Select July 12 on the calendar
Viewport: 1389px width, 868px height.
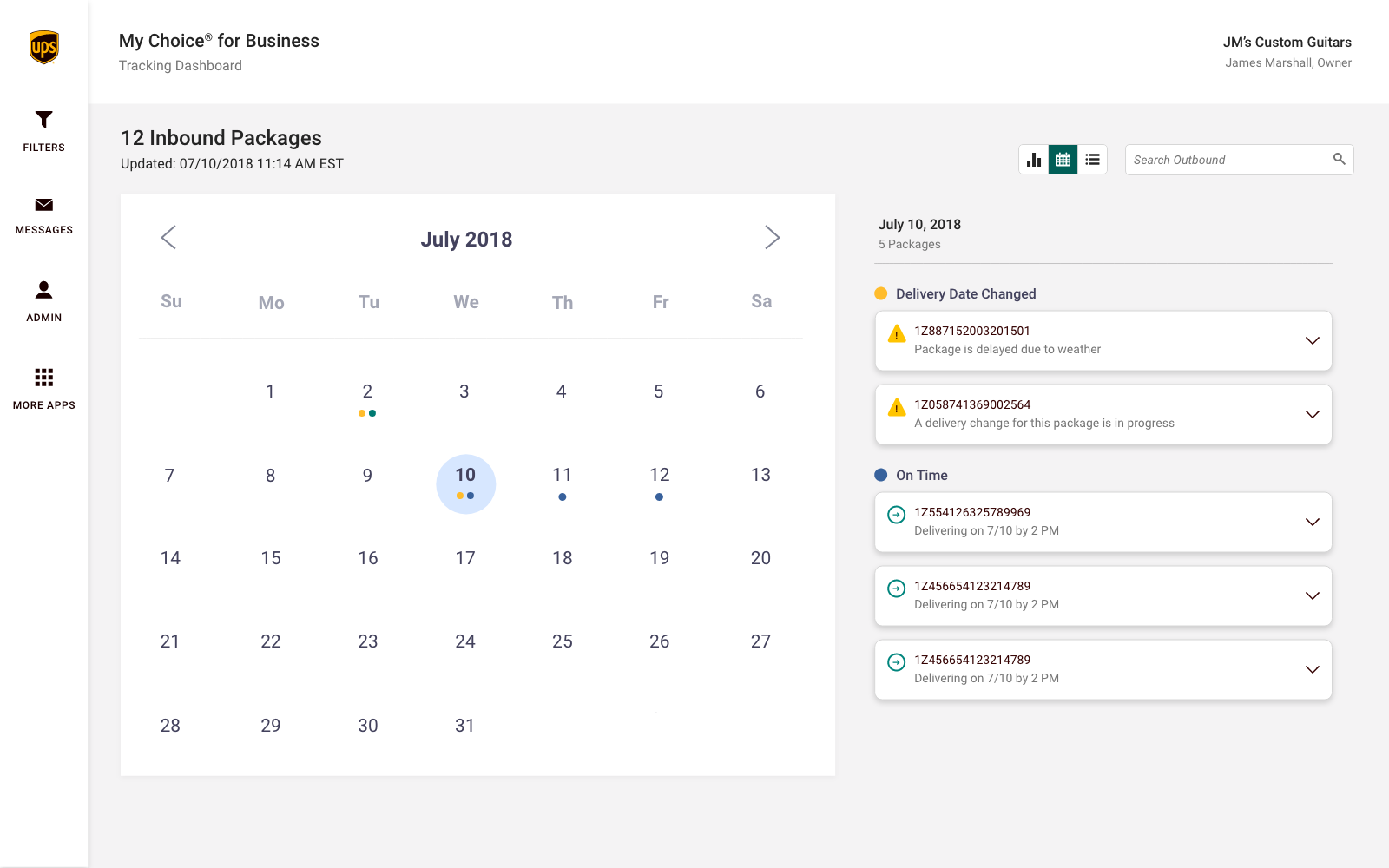(660, 476)
